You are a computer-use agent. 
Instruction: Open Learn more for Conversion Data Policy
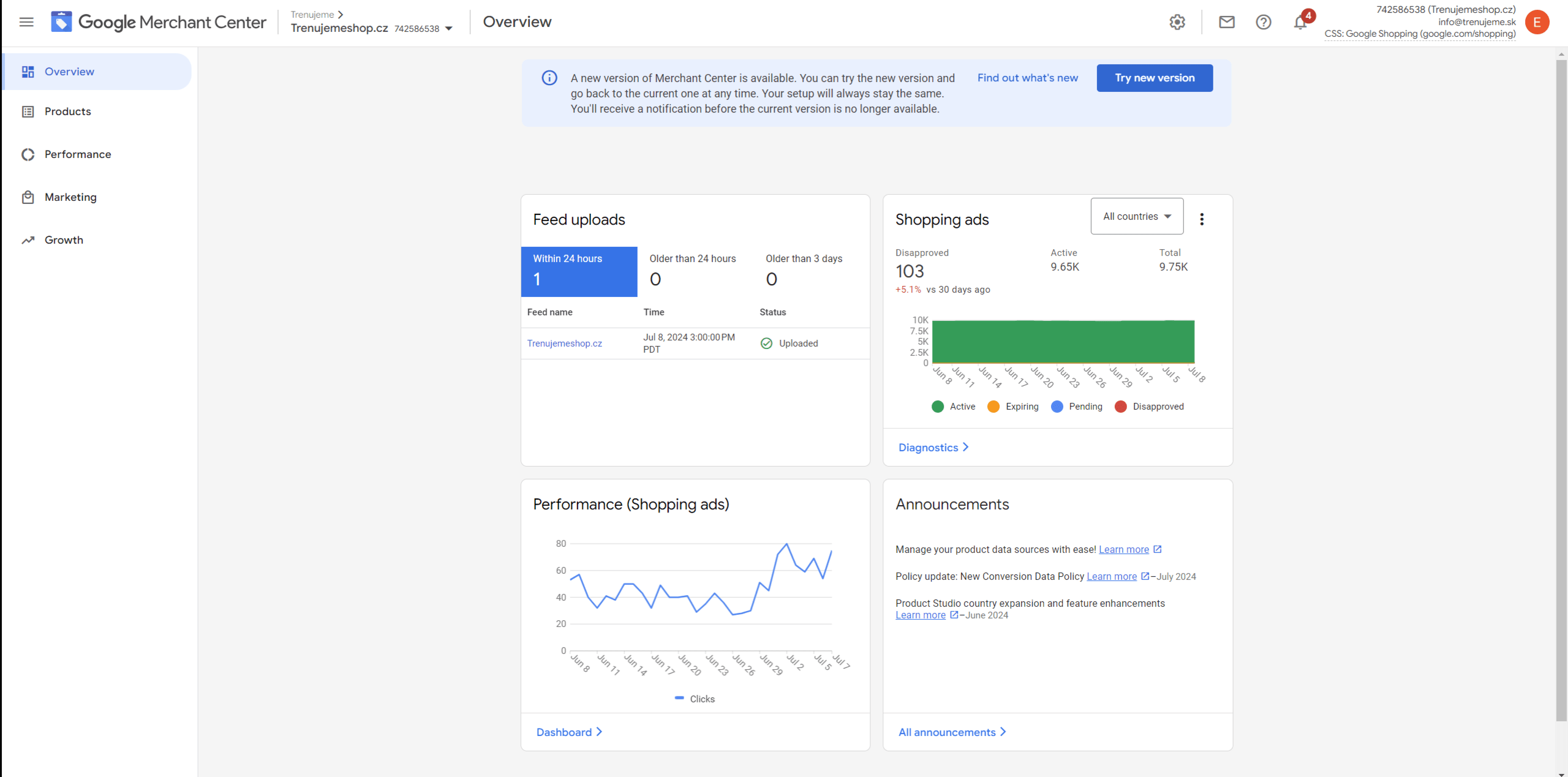click(x=1112, y=576)
